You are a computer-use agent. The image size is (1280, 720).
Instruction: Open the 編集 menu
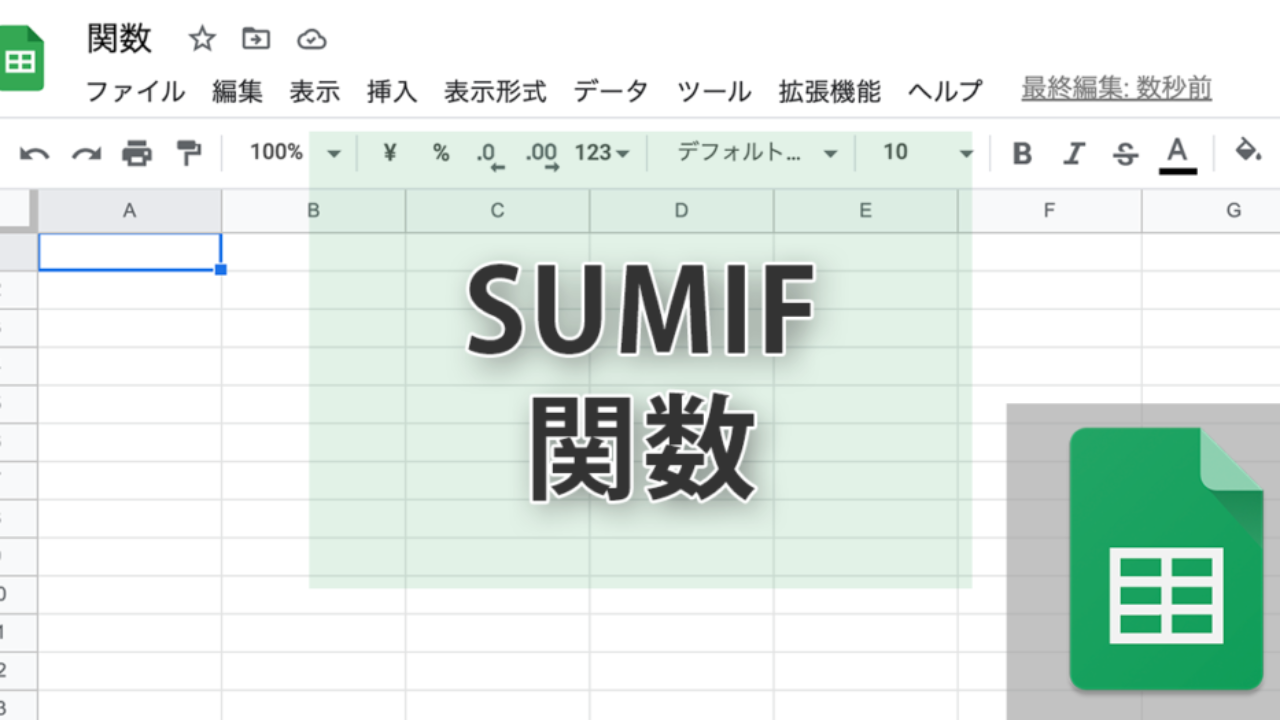click(x=237, y=92)
